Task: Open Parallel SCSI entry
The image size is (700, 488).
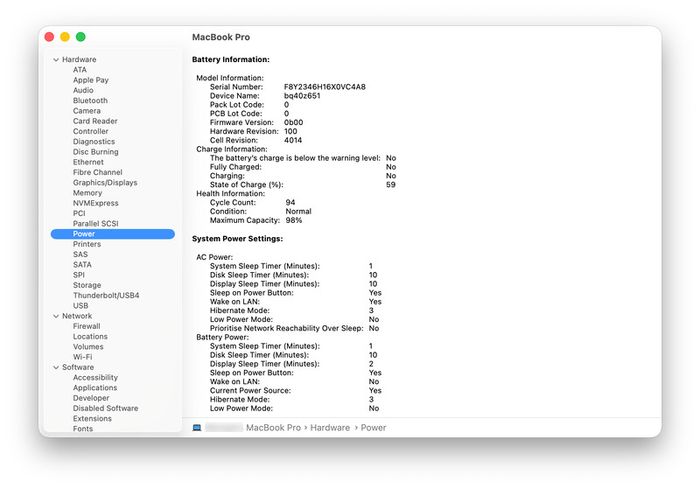Action: [96, 224]
